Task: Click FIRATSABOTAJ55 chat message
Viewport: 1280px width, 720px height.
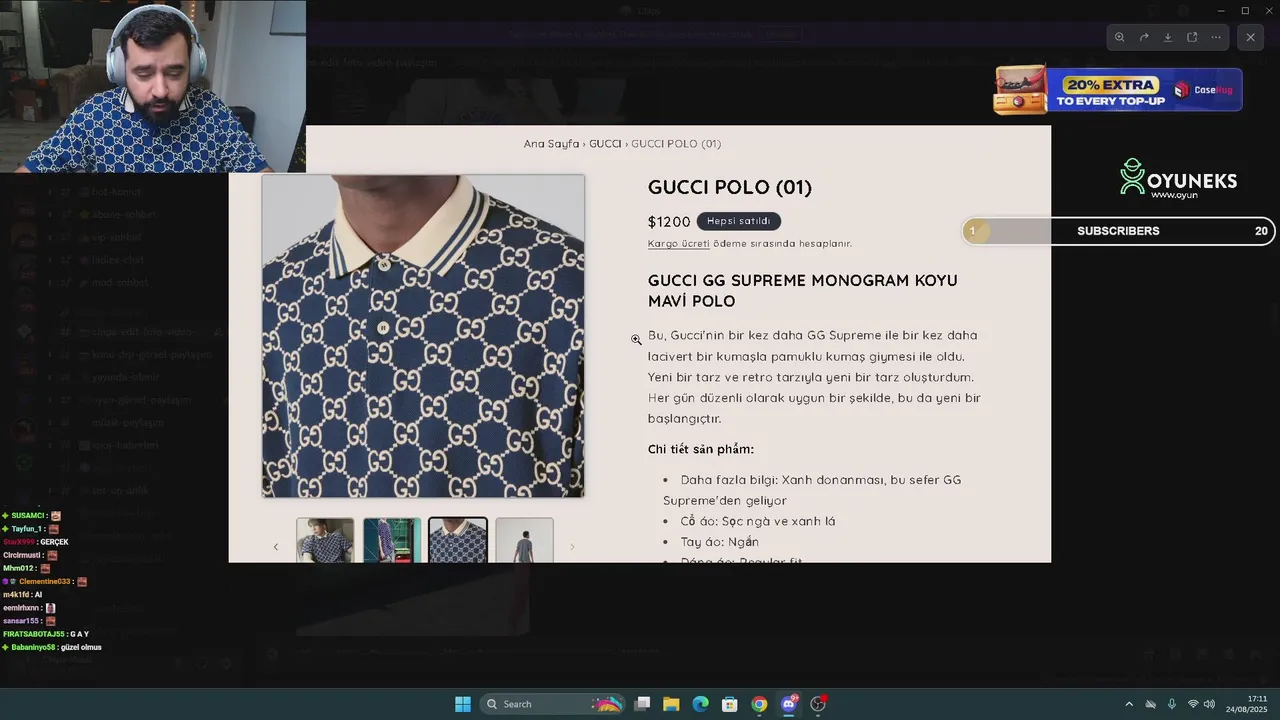Action: click(46, 634)
